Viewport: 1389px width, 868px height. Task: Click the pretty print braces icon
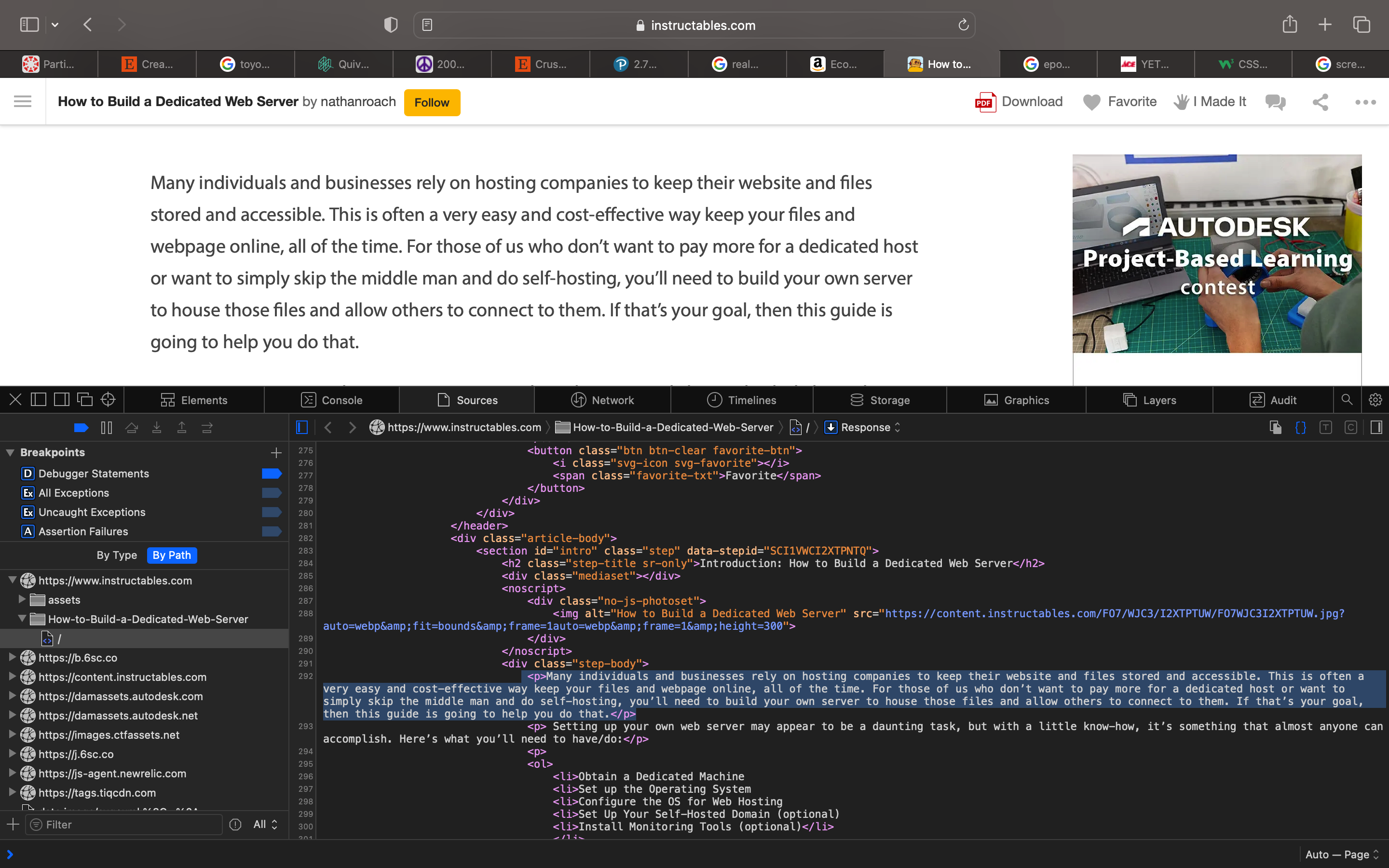pyautogui.click(x=1301, y=428)
